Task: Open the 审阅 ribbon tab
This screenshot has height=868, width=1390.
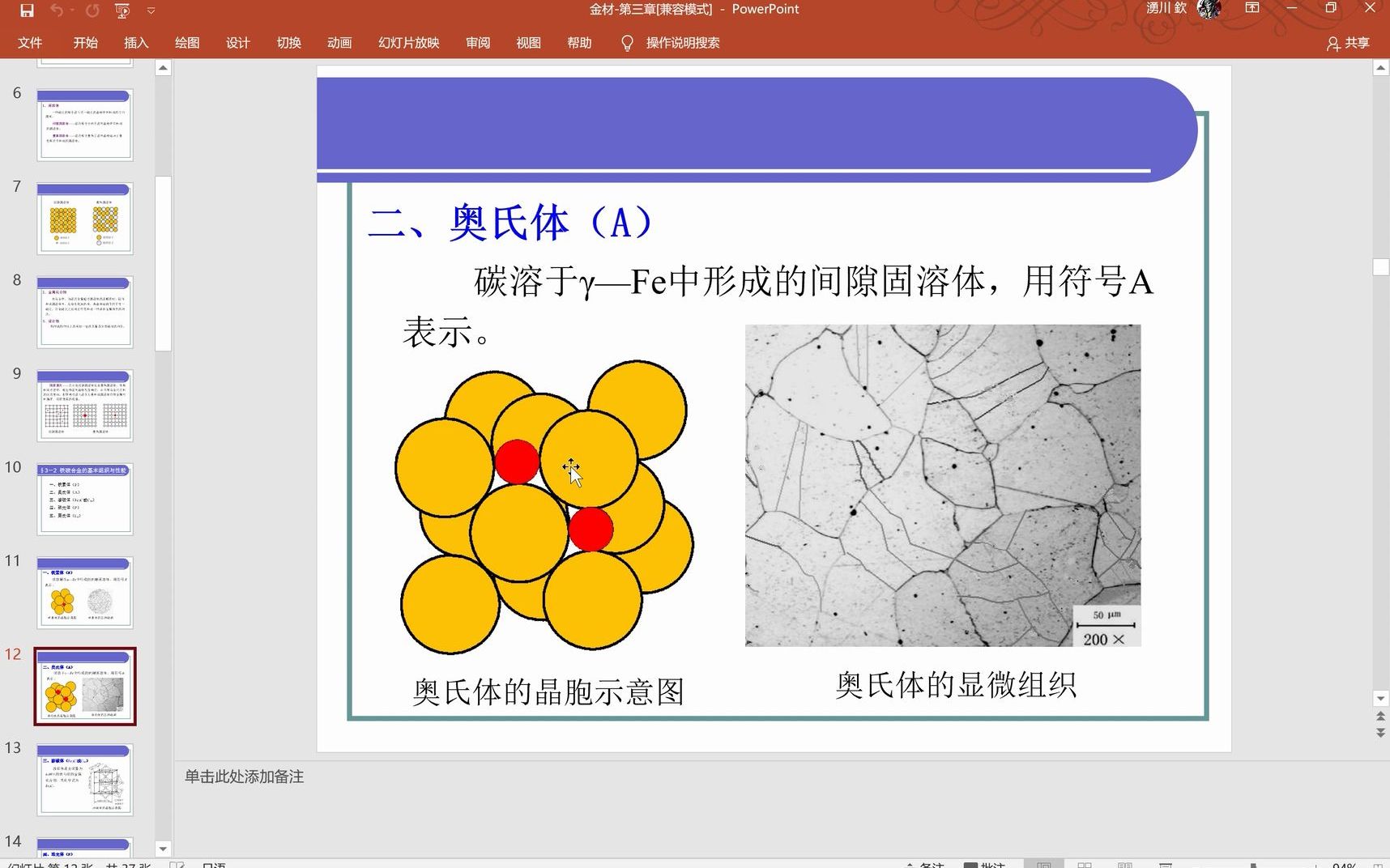Action: [x=478, y=43]
